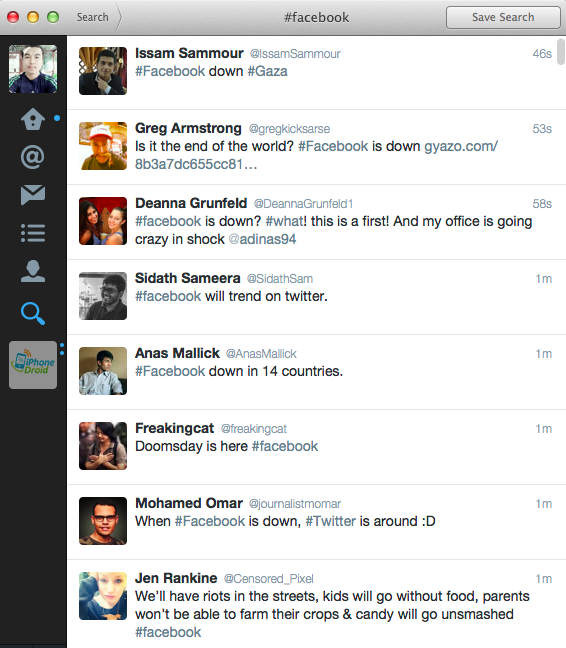The width and height of the screenshot is (566, 648).
Task: Open the Lists icon in sidebar
Action: (33, 233)
